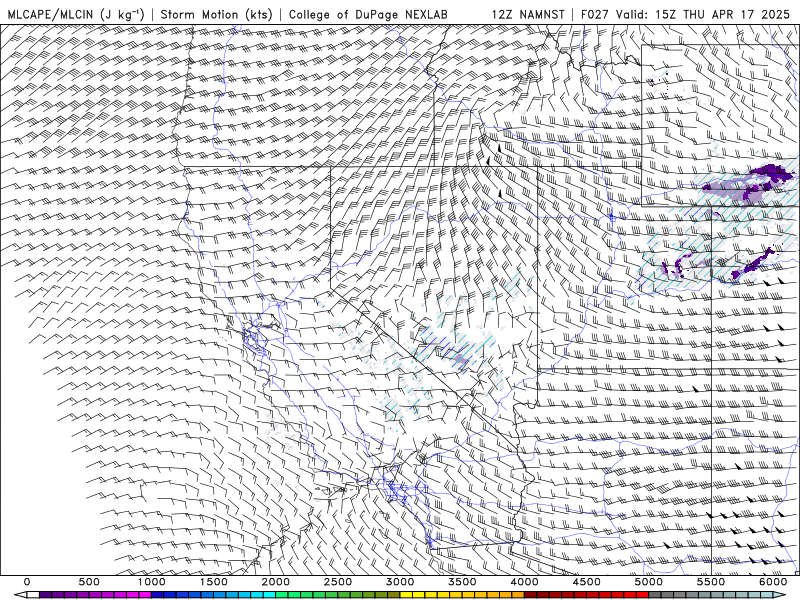This screenshot has width=800, height=600.
Task: Click the dark gray swatch under the 5000 label
Action: [656, 595]
